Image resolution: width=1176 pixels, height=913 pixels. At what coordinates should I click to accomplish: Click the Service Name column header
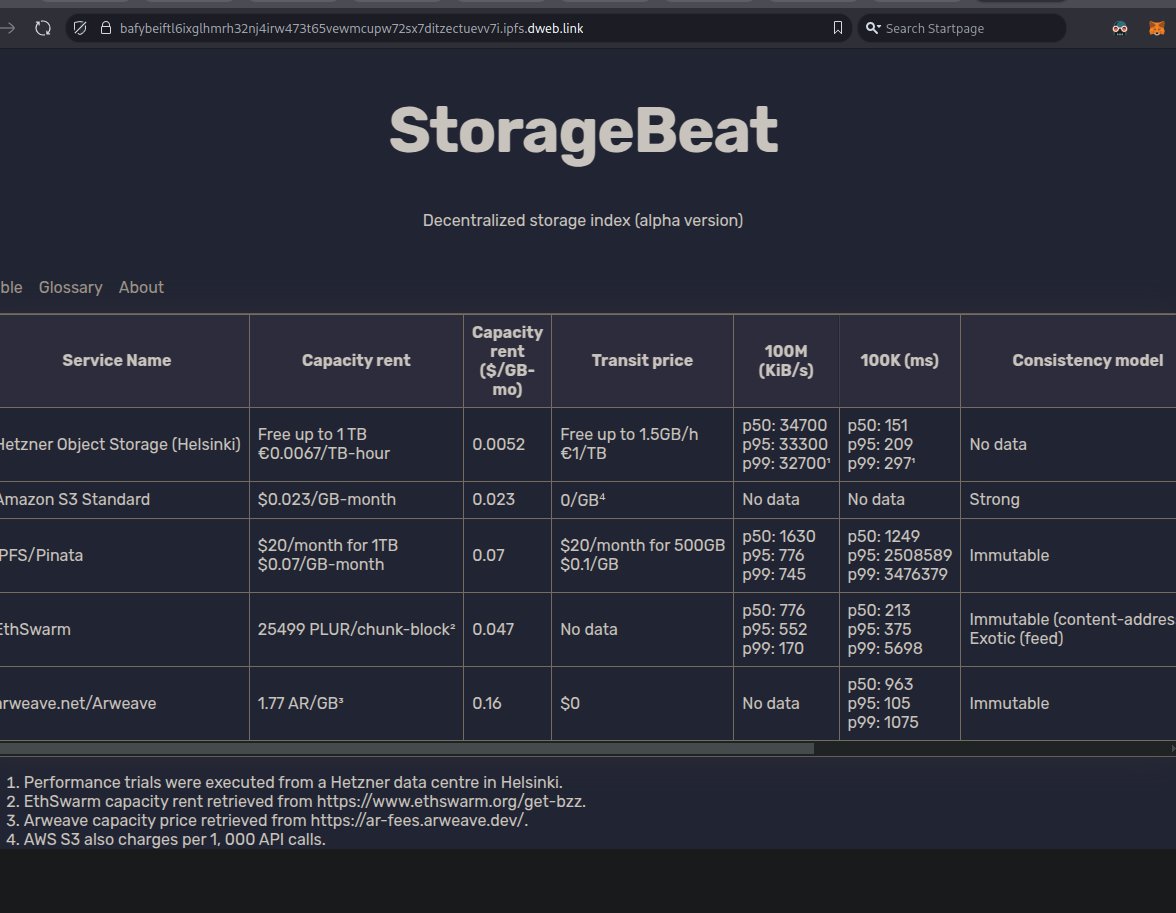(116, 361)
